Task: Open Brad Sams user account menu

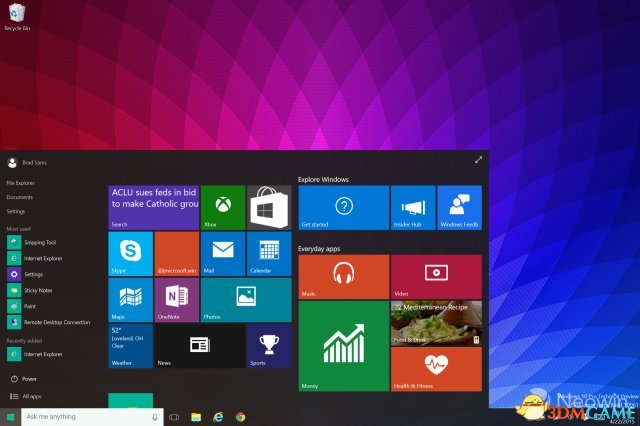Action: pos(27,163)
